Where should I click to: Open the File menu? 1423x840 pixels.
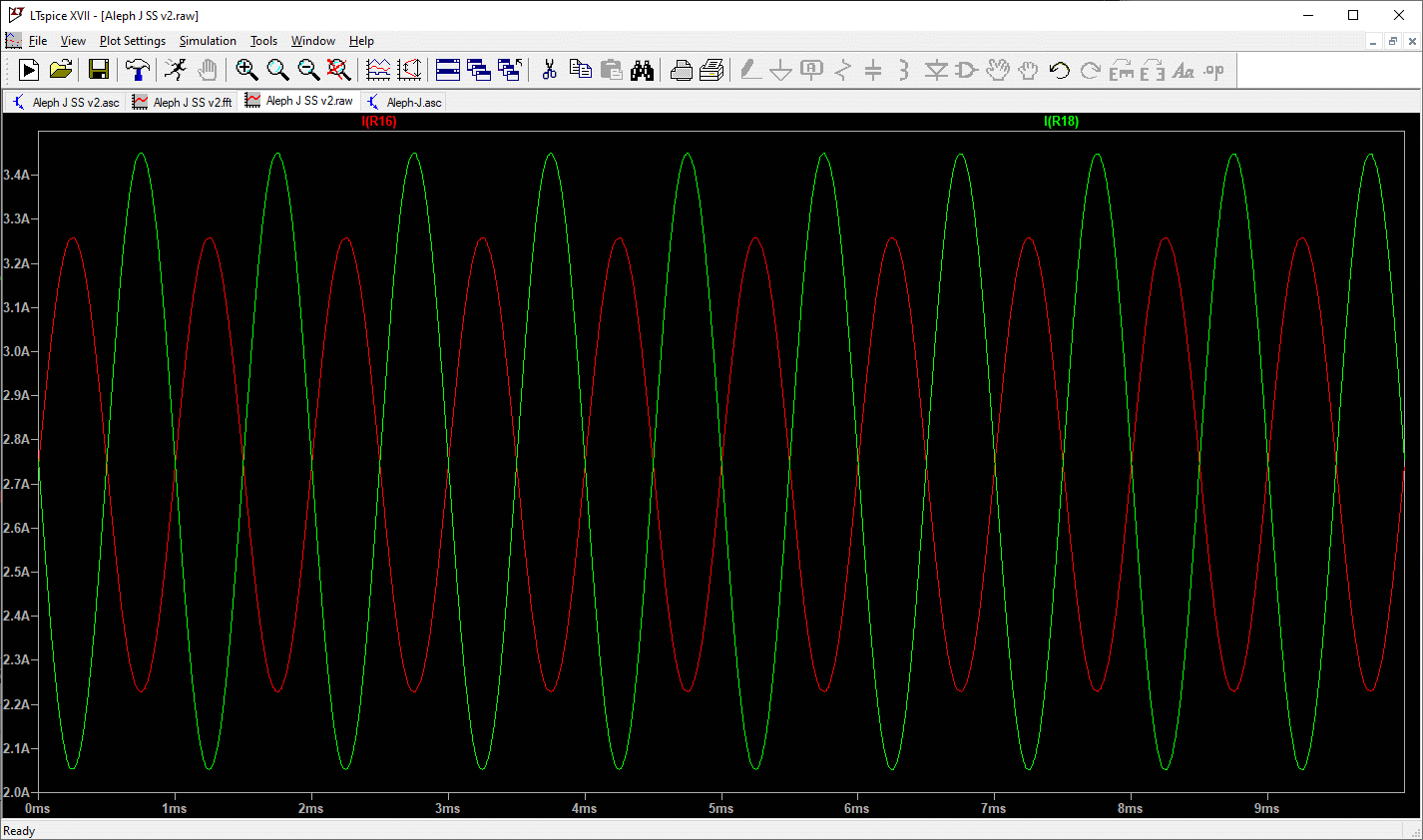pos(38,41)
